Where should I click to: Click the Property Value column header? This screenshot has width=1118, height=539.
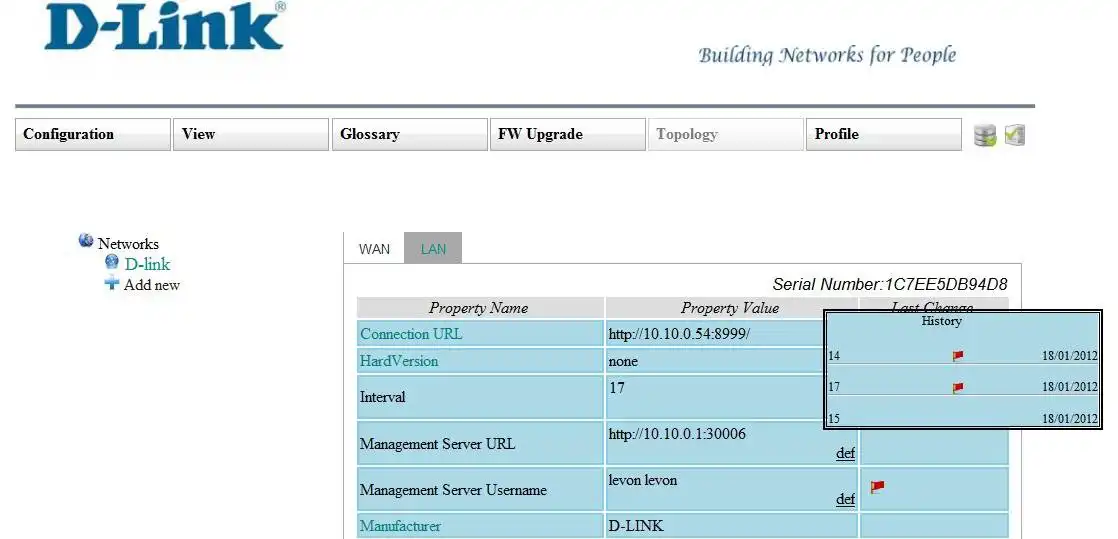coord(730,308)
